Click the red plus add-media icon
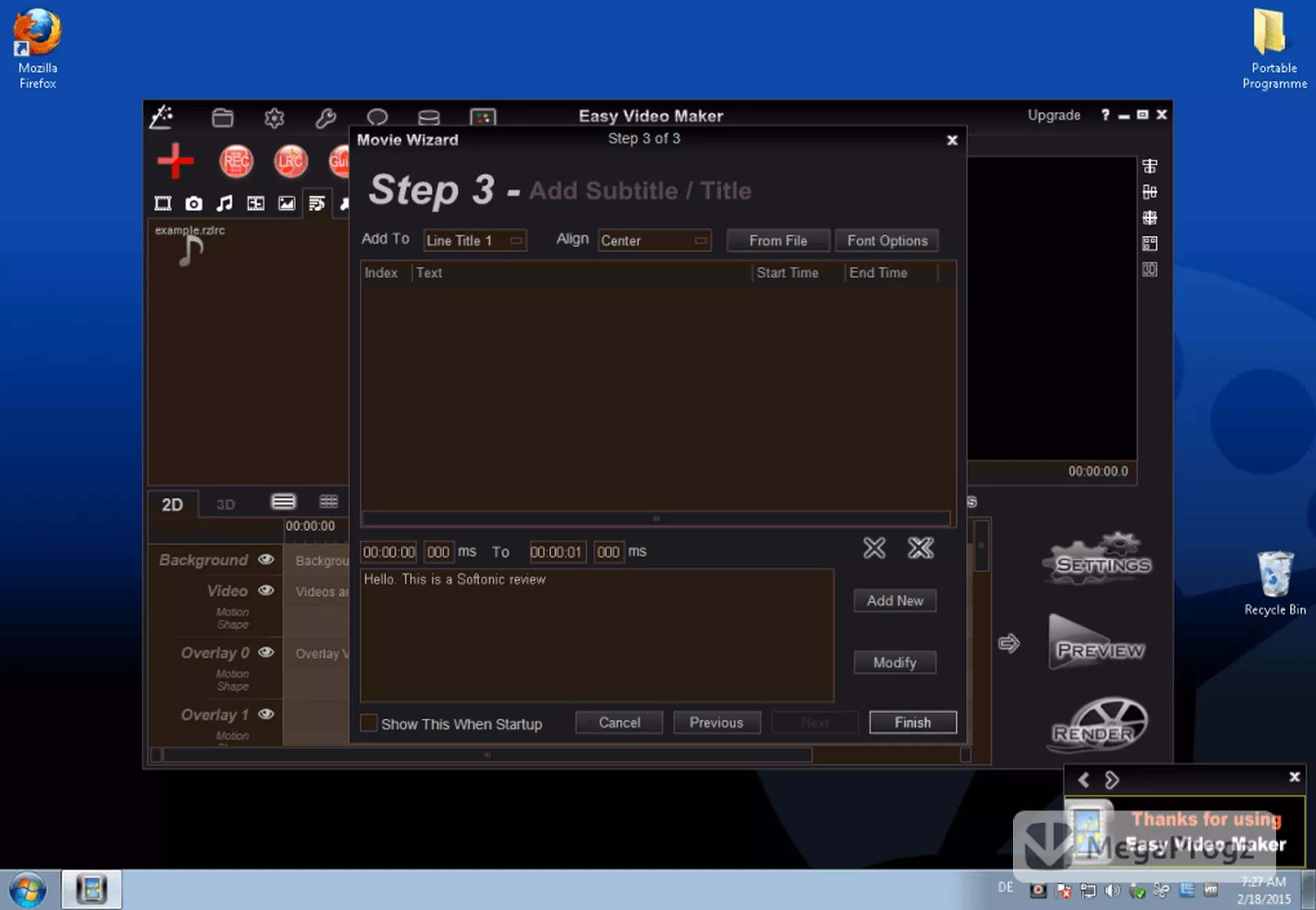The height and width of the screenshot is (910, 1316). (x=175, y=161)
